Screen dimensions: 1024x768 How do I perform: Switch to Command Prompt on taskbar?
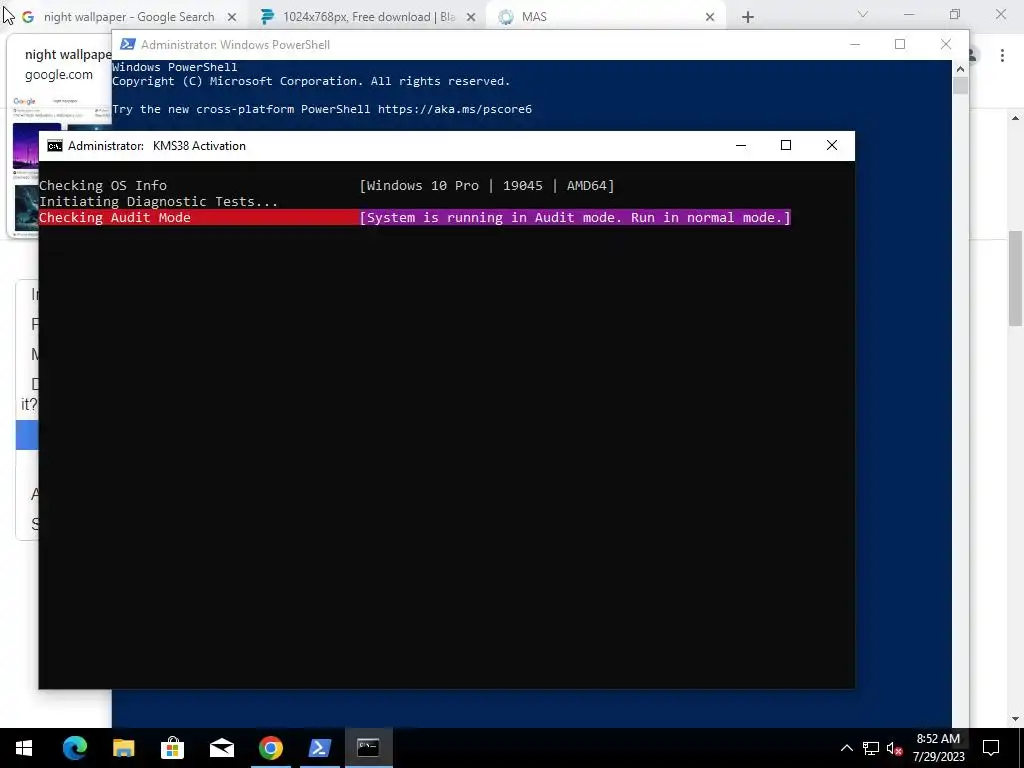pos(368,748)
